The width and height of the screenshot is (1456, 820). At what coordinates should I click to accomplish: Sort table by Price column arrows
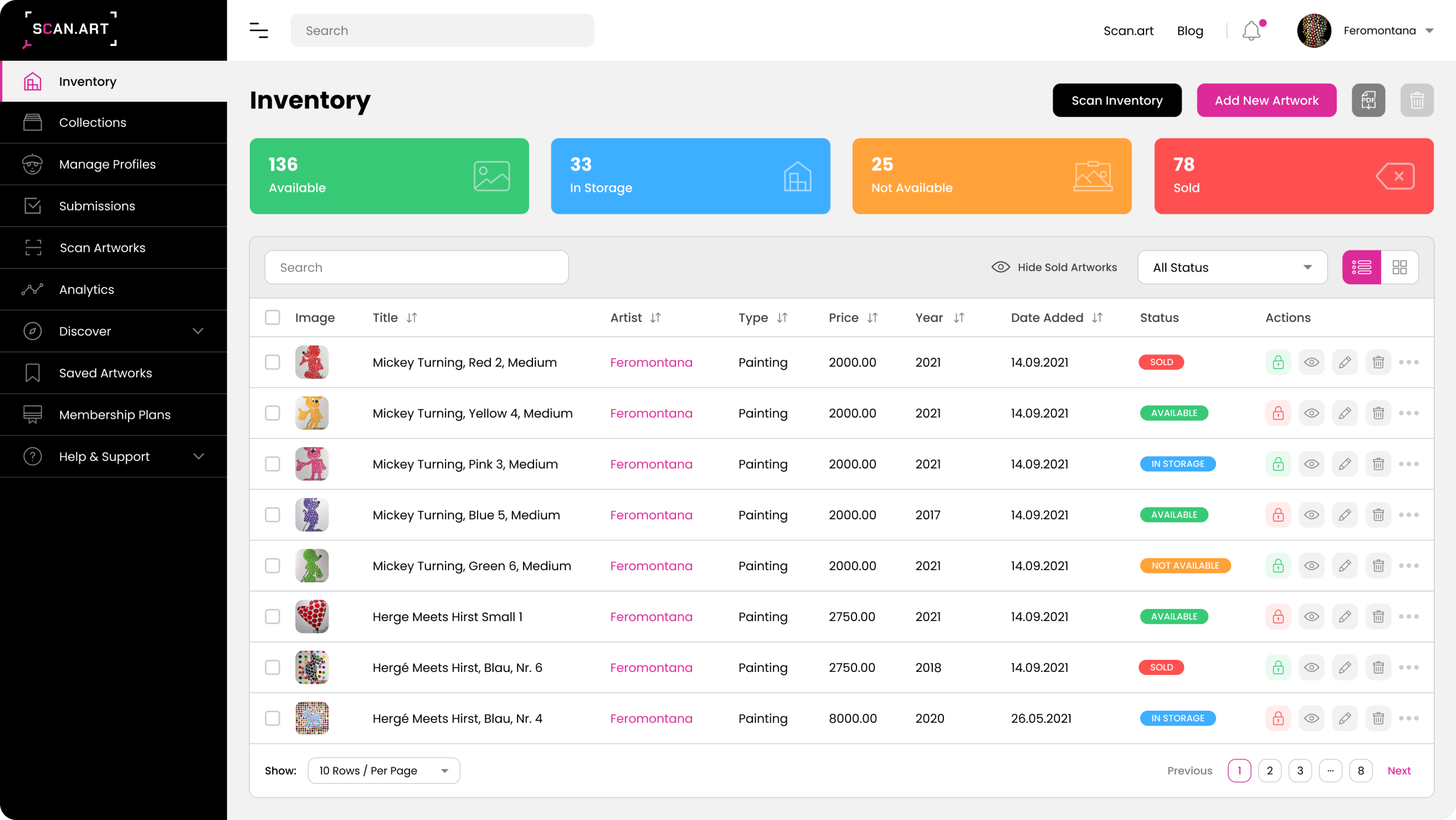coord(872,318)
